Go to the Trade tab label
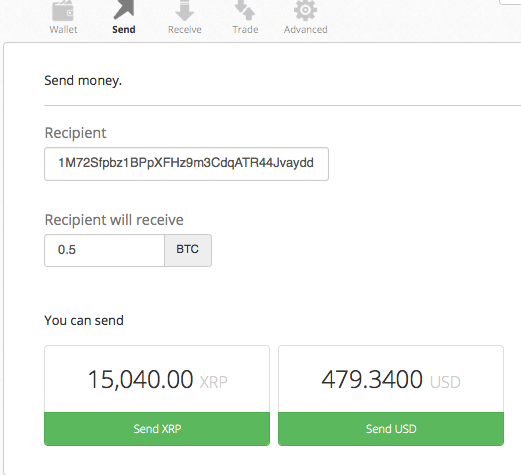This screenshot has height=475, width=521. pos(245,30)
